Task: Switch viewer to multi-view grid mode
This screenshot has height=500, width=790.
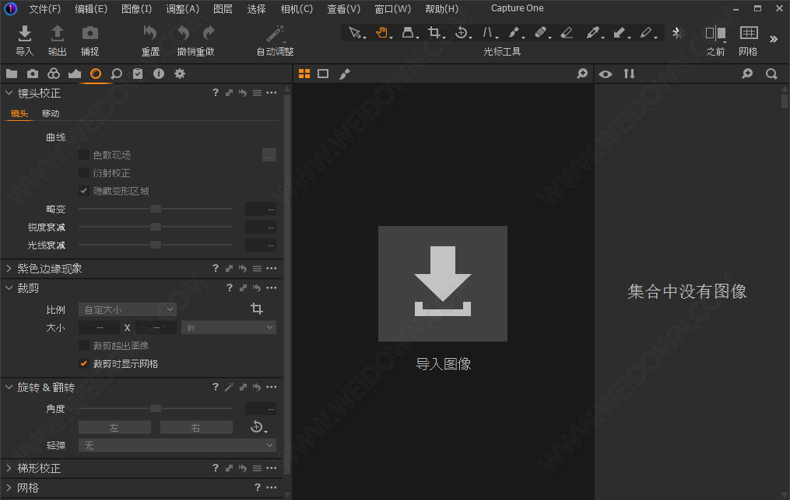Action: [304, 74]
